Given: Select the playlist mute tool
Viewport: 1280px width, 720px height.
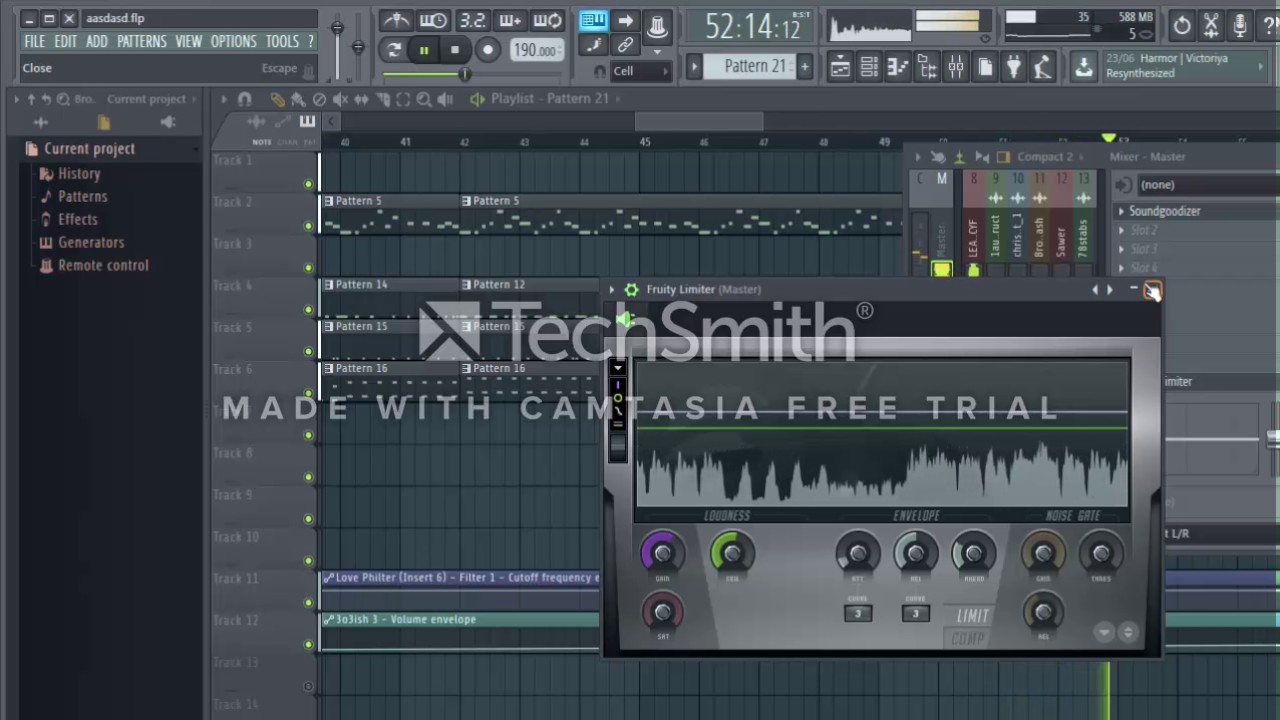Looking at the screenshot, I should 340,99.
